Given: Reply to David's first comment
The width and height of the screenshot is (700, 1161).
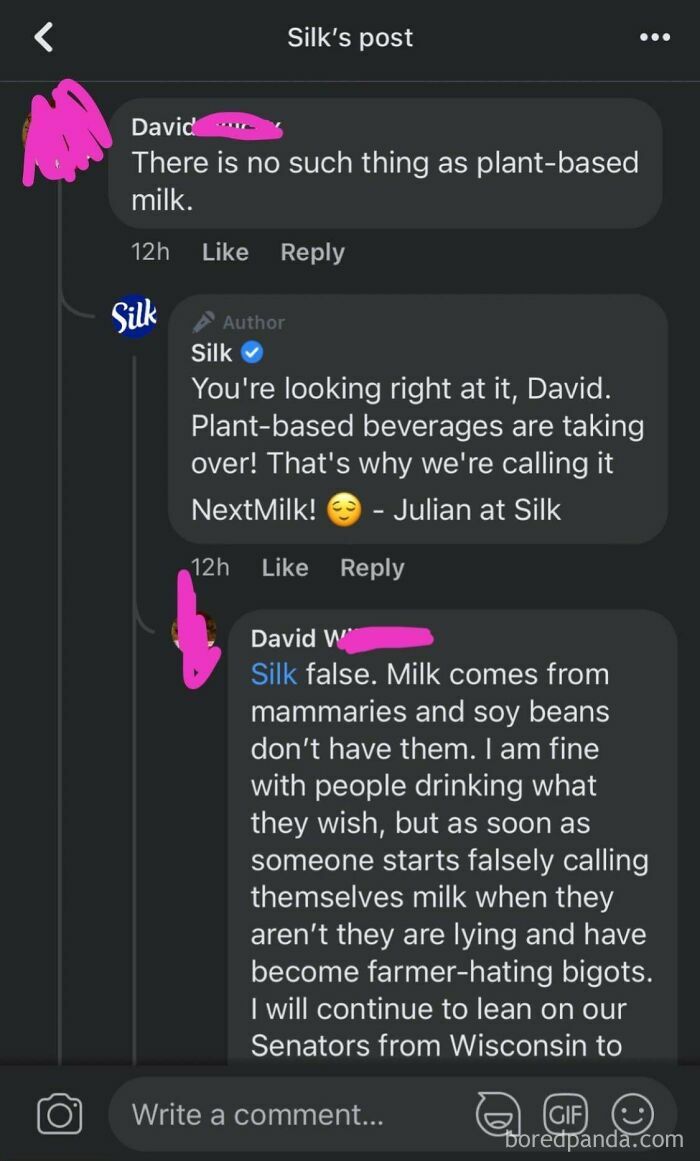Looking at the screenshot, I should click(312, 252).
